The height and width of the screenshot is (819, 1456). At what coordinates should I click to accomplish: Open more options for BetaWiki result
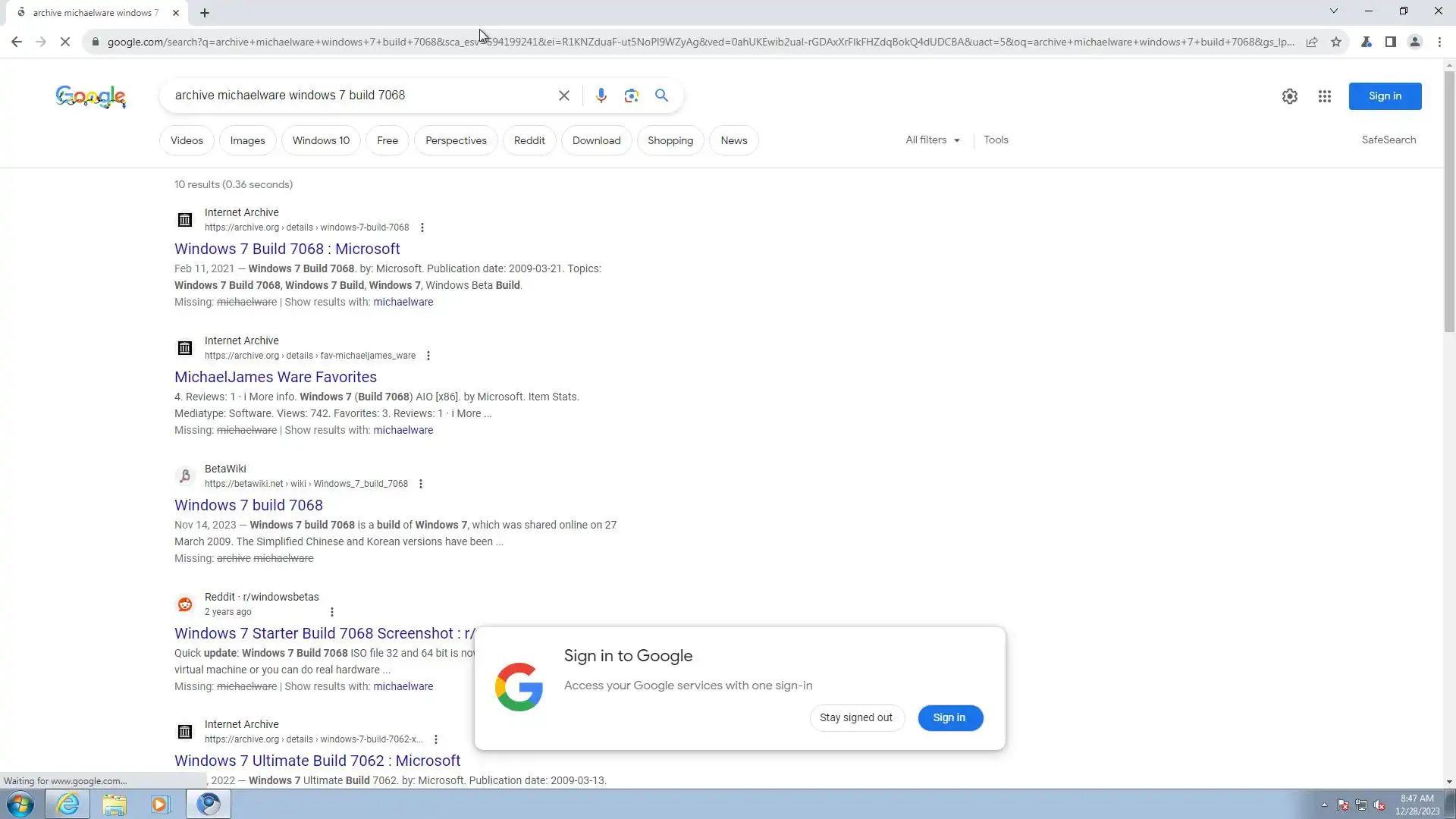421,484
